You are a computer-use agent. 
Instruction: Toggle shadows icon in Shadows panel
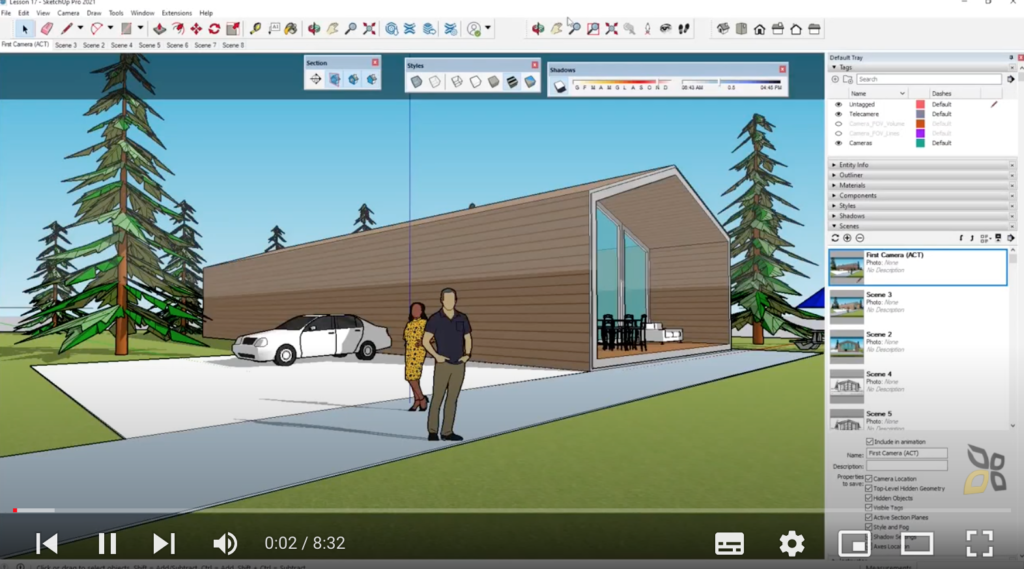click(x=560, y=86)
